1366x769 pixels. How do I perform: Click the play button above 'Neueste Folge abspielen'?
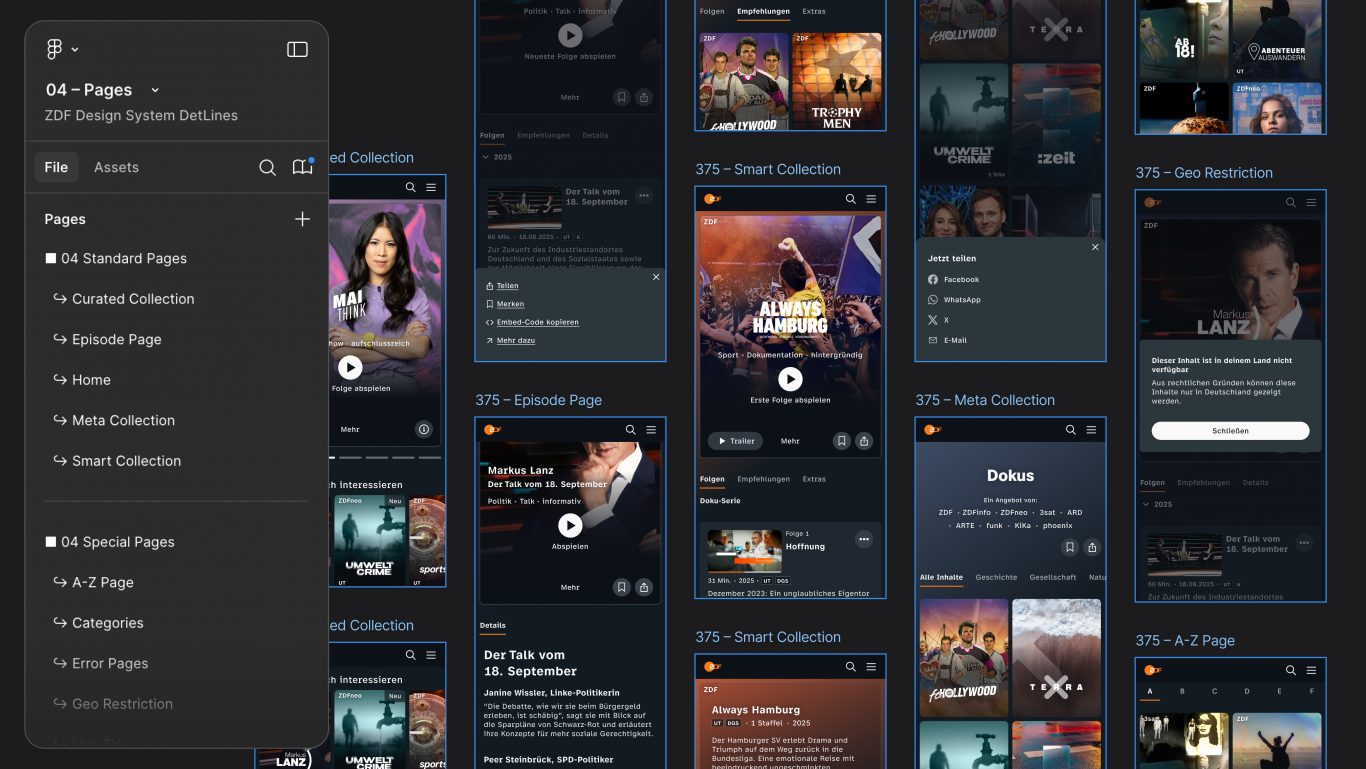tap(570, 36)
